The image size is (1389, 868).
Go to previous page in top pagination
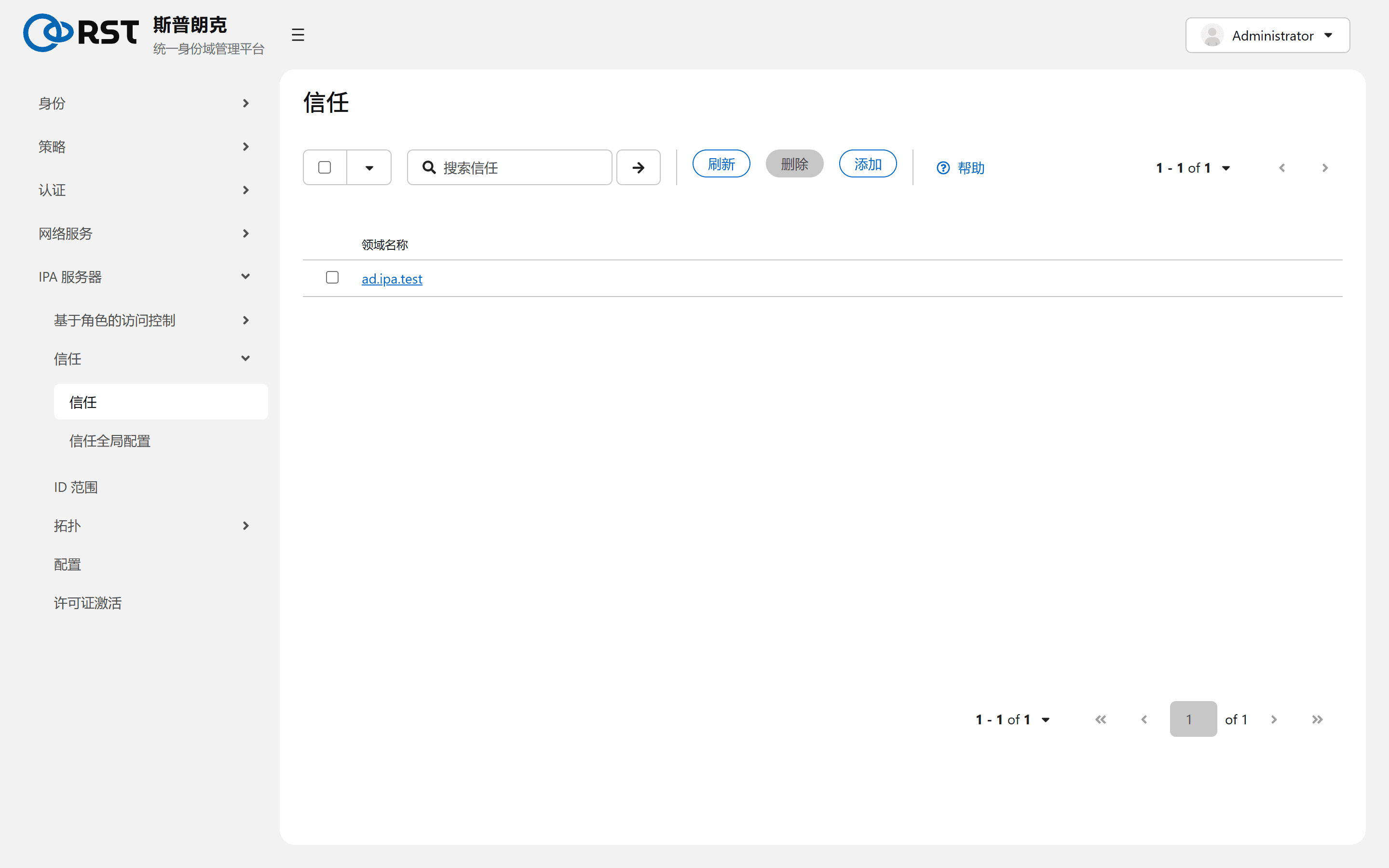1281,168
